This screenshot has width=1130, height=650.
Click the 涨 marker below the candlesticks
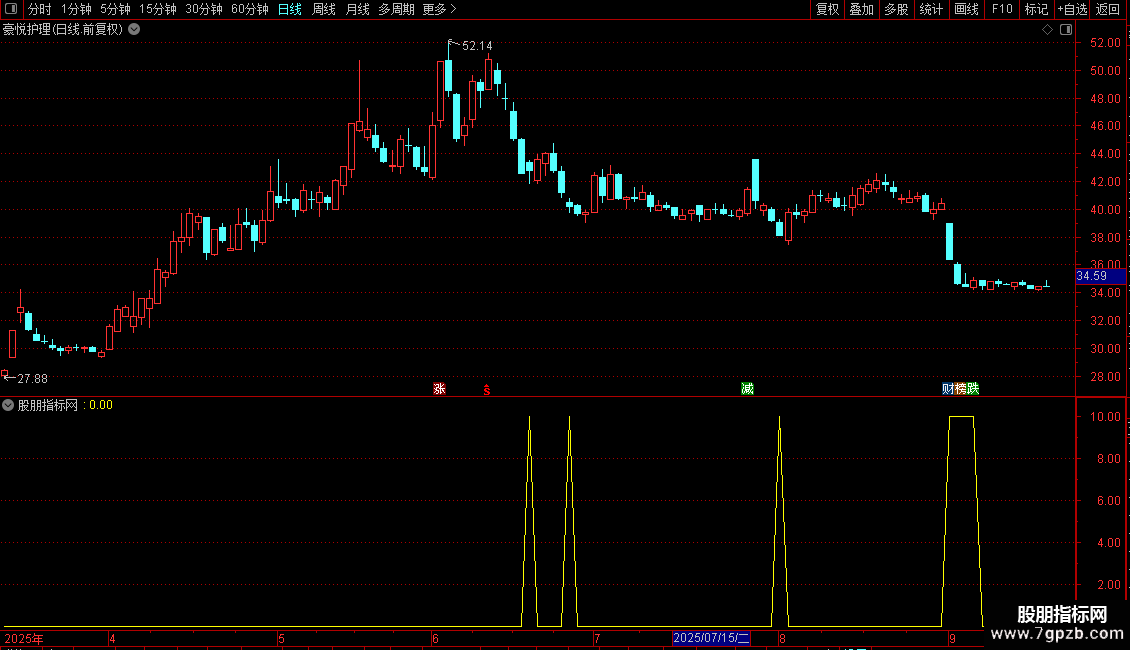[x=440, y=389]
